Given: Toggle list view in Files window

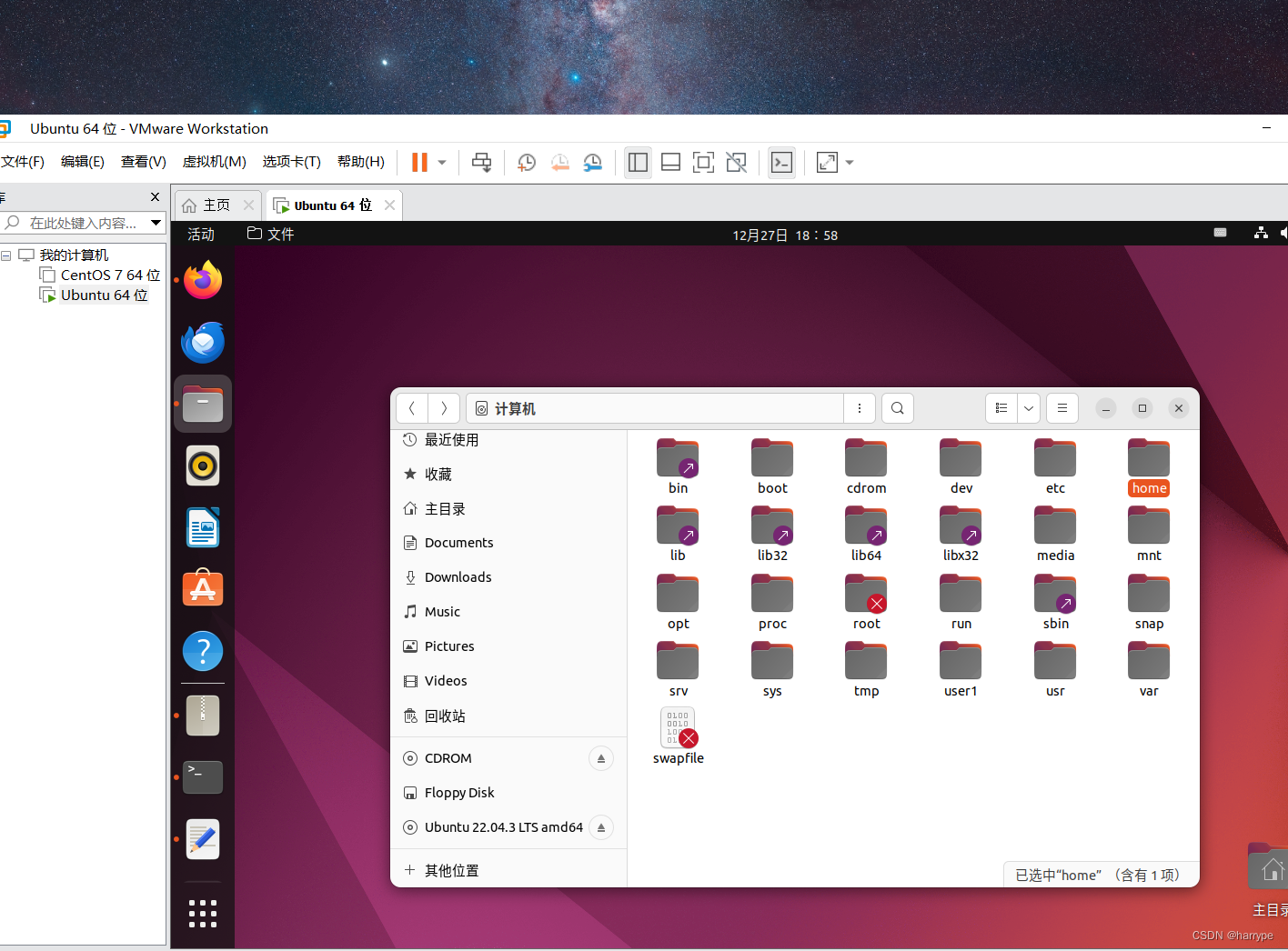Looking at the screenshot, I should [1001, 408].
